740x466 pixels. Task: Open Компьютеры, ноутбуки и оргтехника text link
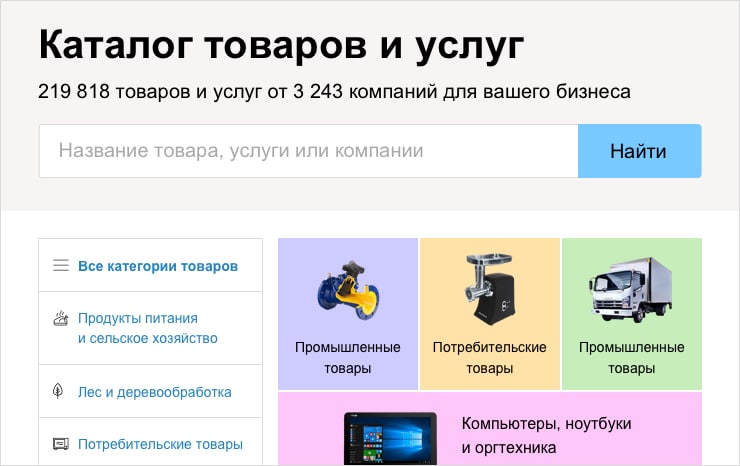click(x=546, y=435)
